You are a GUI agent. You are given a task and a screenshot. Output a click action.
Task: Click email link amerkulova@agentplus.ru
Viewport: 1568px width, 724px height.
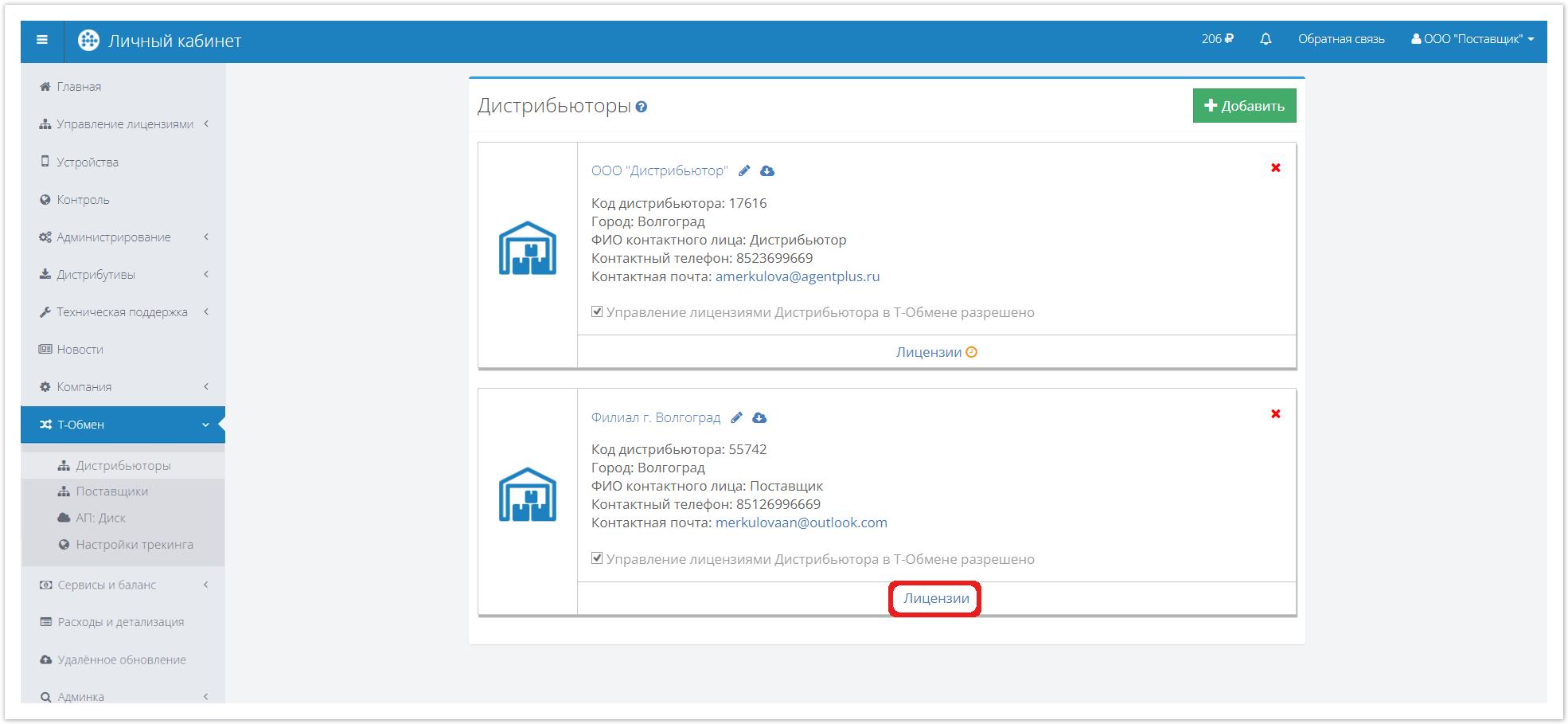797,276
